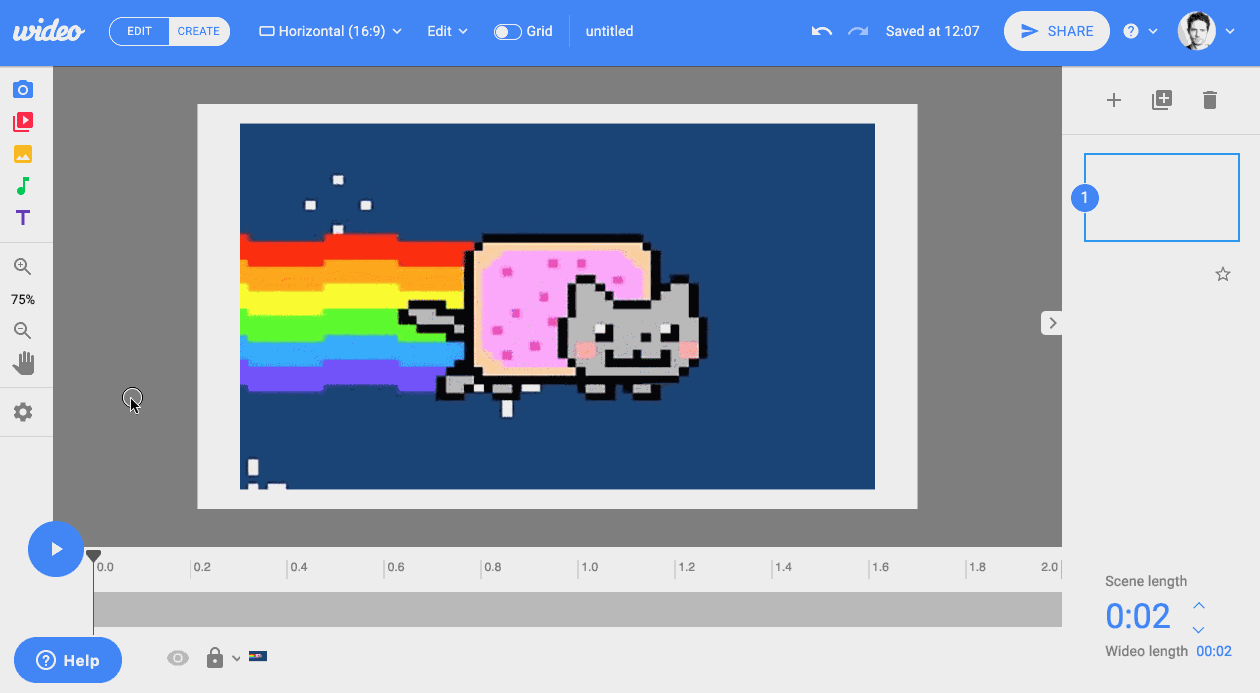Open the green music note audio tool
This screenshot has width=1260, height=693.
22,186
